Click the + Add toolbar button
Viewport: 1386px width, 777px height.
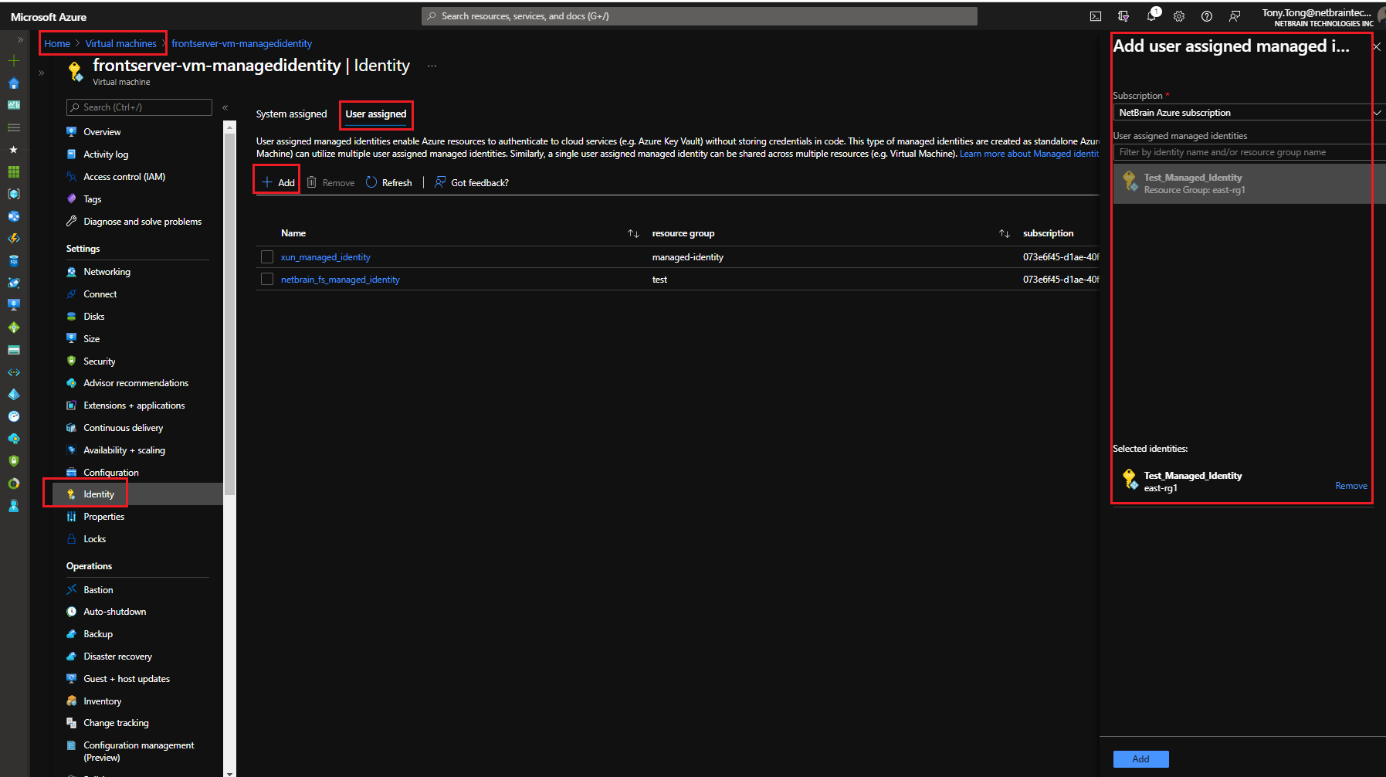pos(278,183)
